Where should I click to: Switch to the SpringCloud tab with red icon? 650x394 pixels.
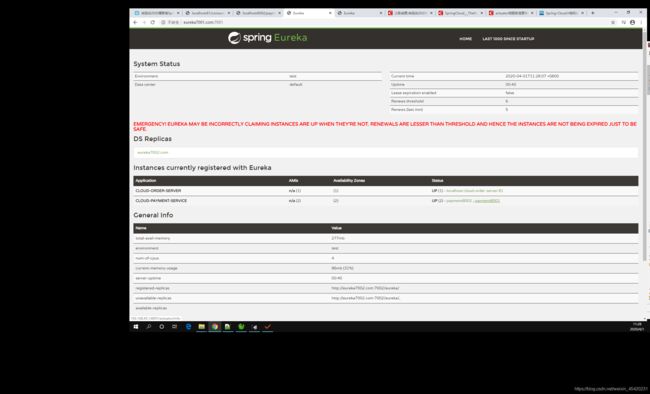coord(461,13)
